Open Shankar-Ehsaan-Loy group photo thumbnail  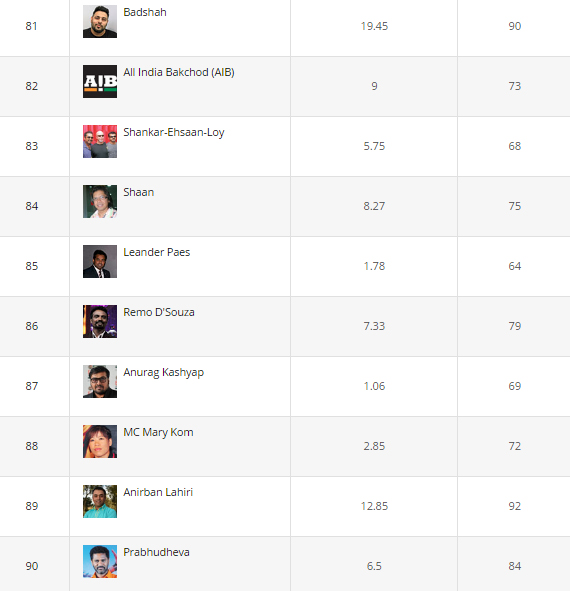[x=100, y=141]
